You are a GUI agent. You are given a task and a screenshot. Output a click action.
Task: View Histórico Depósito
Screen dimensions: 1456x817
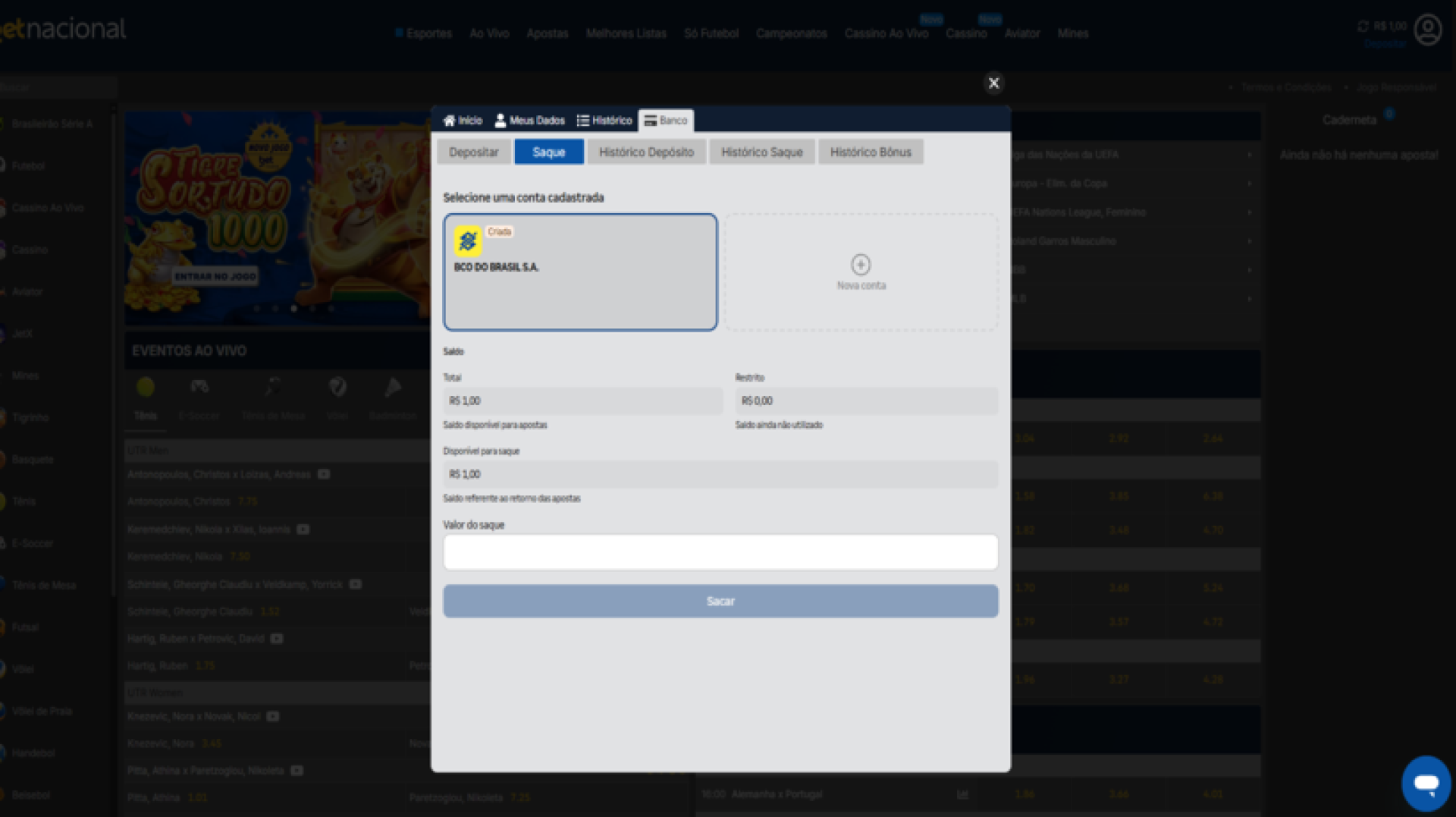point(646,152)
